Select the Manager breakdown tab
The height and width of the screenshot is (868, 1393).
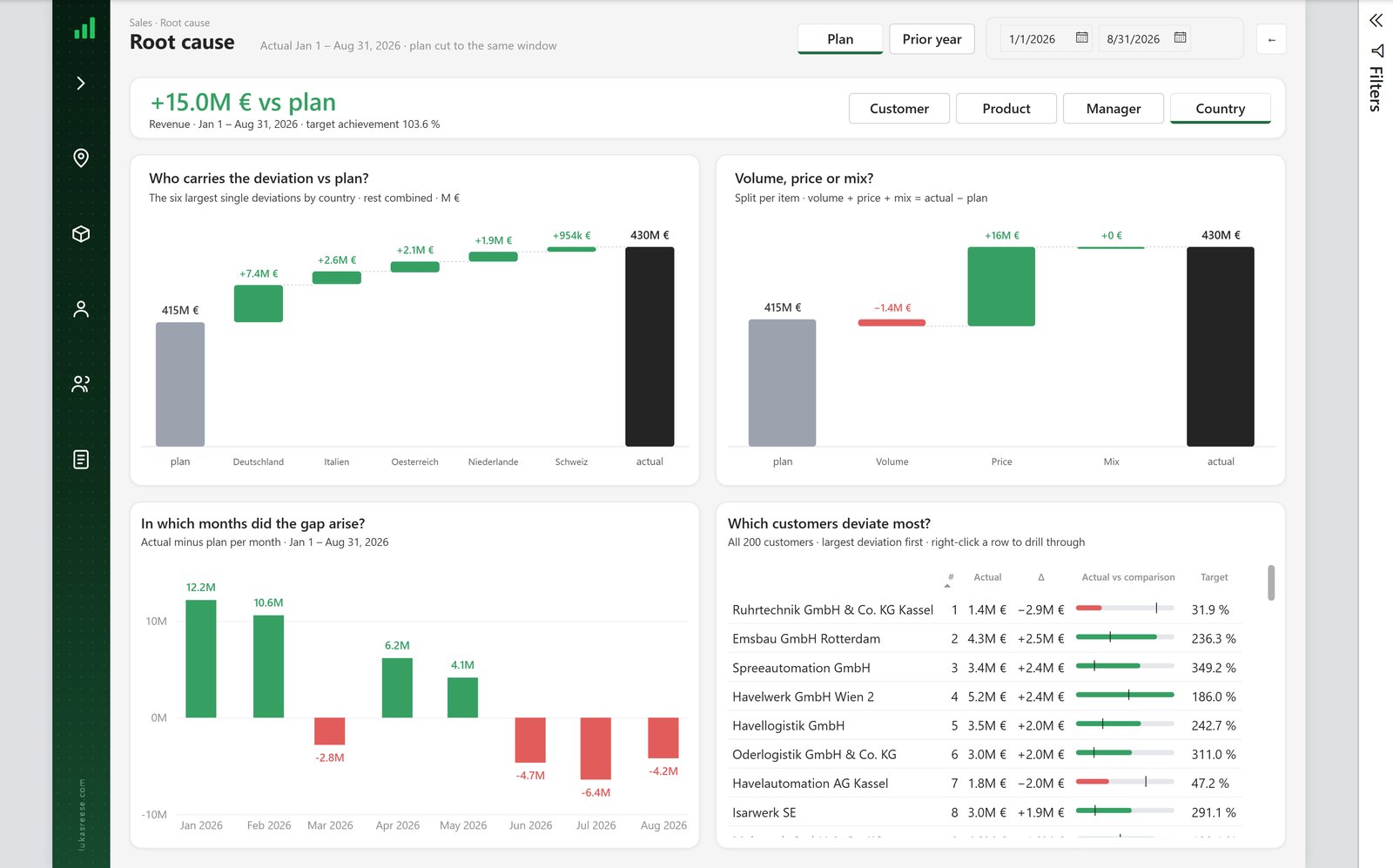pyautogui.click(x=1114, y=109)
